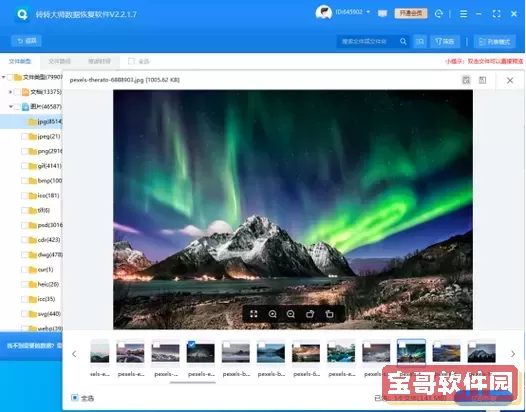Expand the 文档 tree node arrow

pos(11,92)
